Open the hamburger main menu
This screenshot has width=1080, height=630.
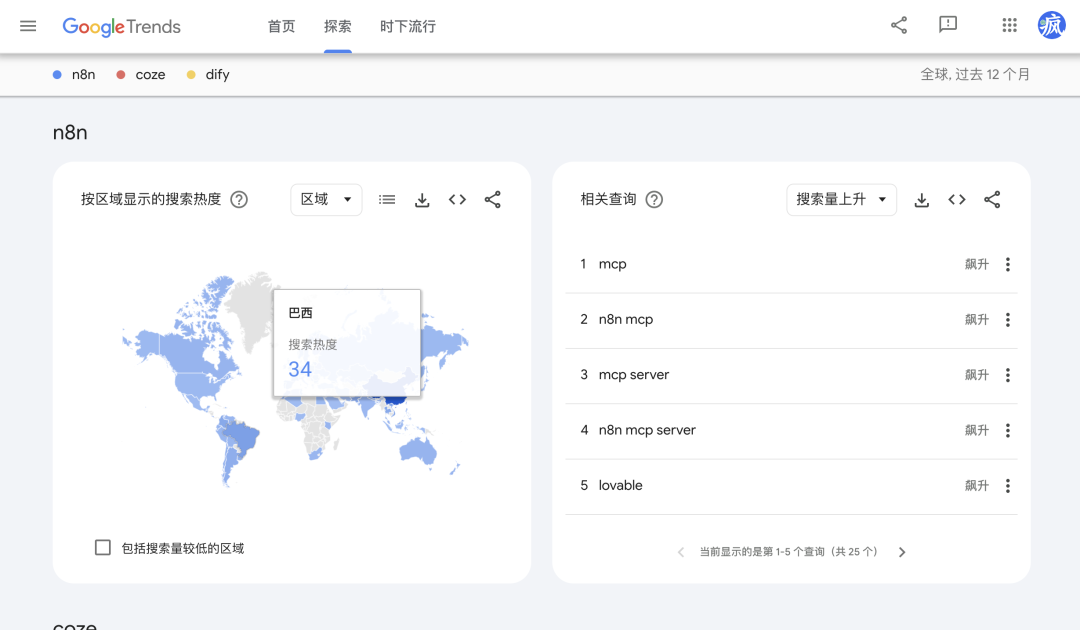(x=28, y=26)
